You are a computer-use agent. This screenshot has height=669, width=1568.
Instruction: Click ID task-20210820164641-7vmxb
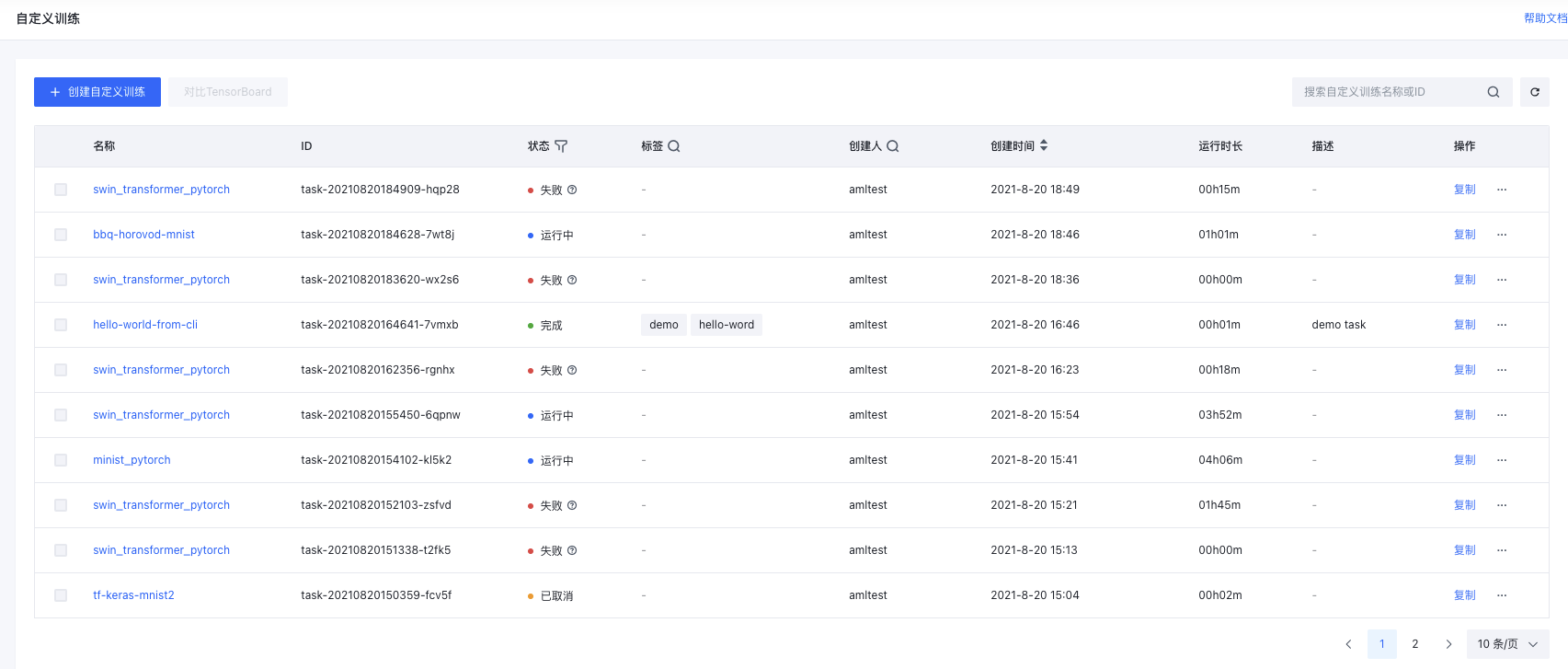(380, 325)
